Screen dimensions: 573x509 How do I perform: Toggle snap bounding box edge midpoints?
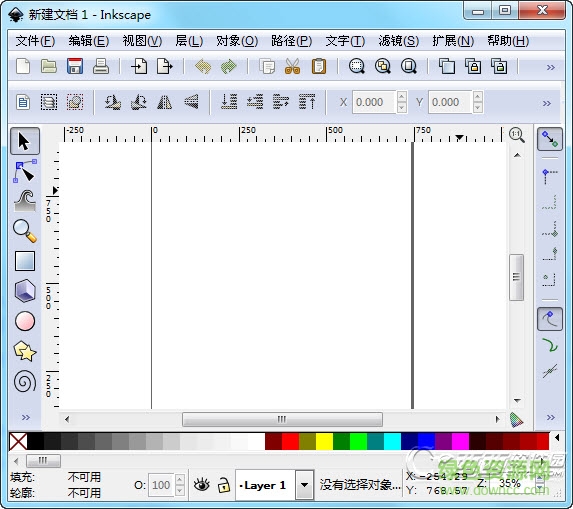pos(550,254)
